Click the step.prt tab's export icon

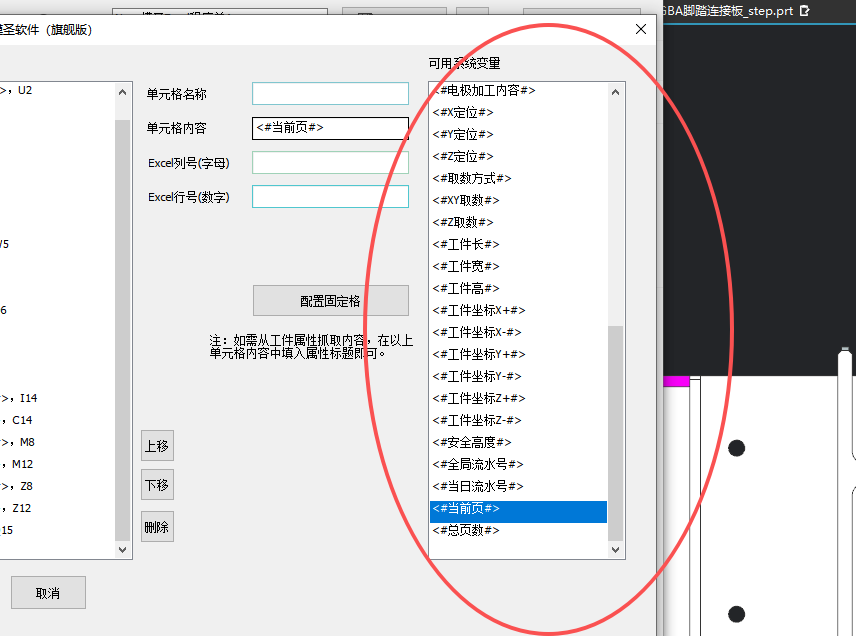pos(804,10)
